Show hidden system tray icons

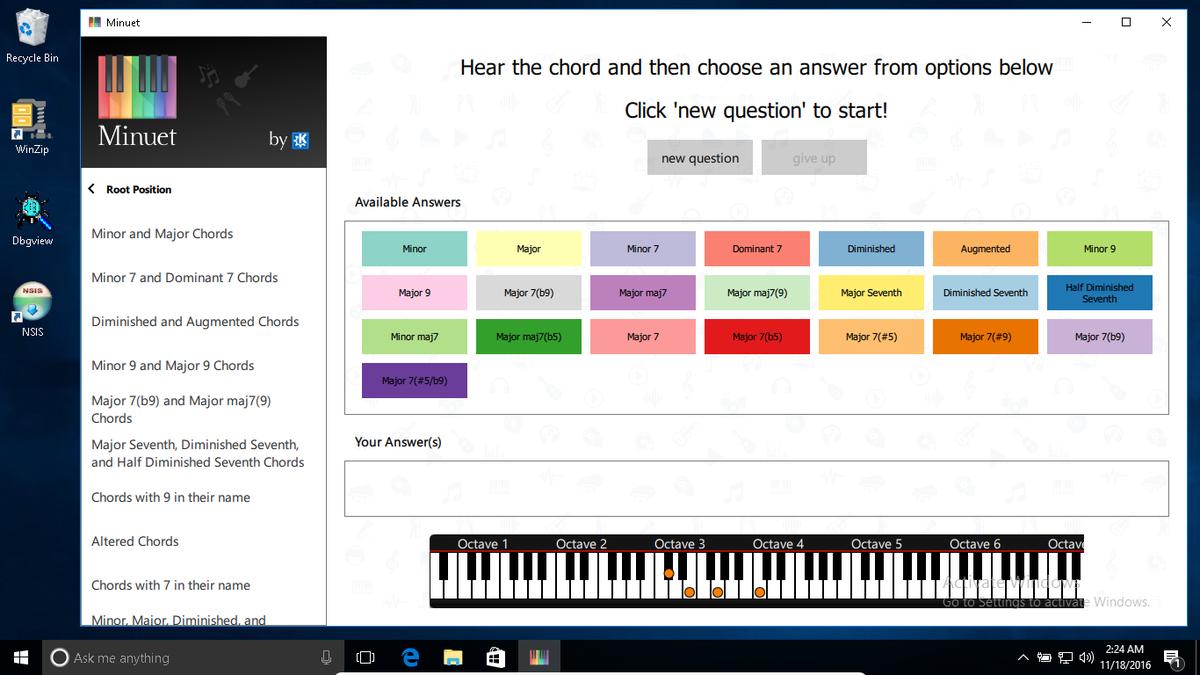point(1023,658)
